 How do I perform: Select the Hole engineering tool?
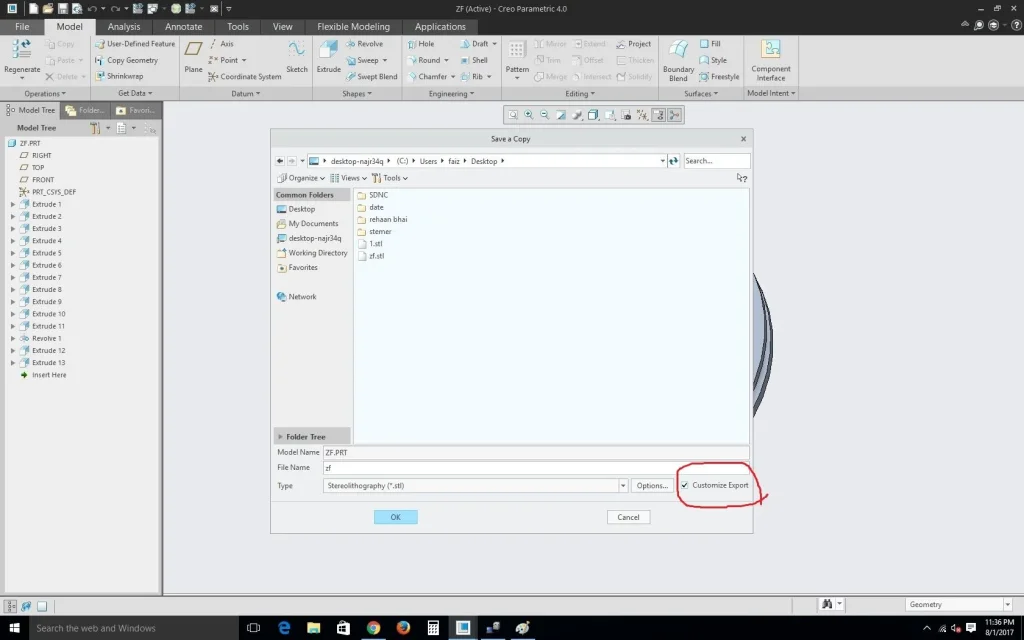tap(421, 44)
